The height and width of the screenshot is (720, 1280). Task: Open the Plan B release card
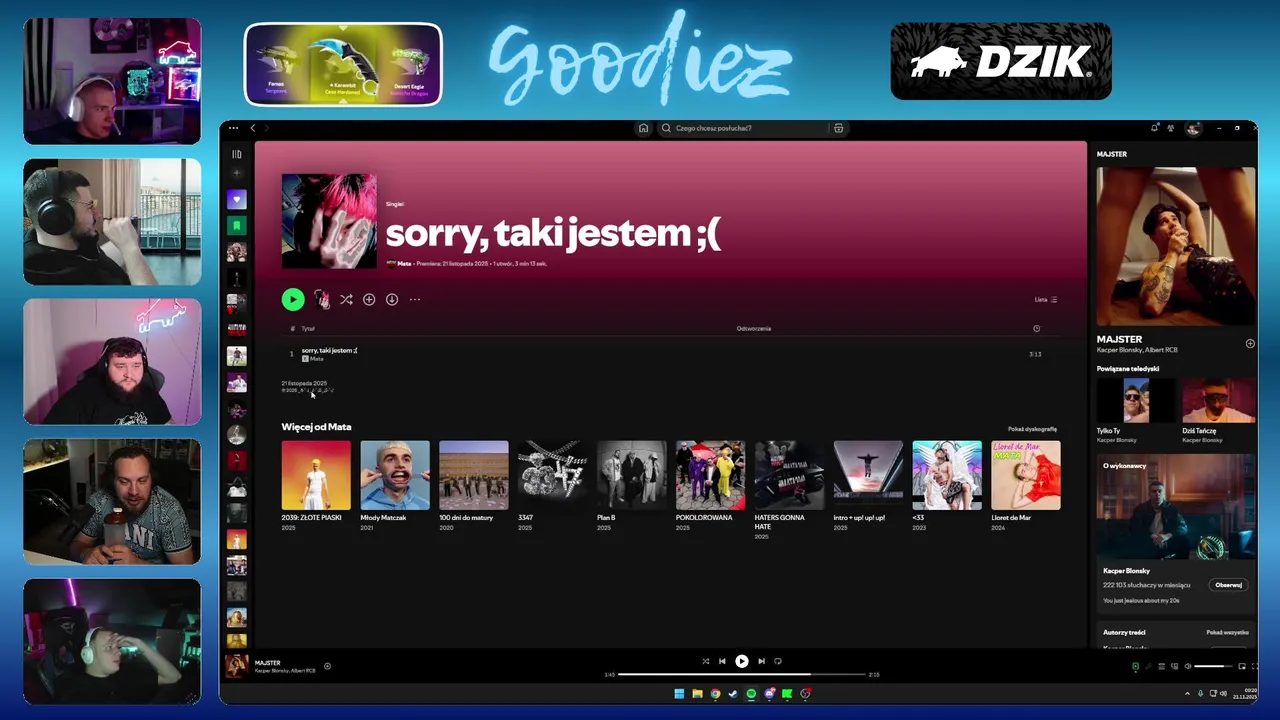click(x=631, y=486)
